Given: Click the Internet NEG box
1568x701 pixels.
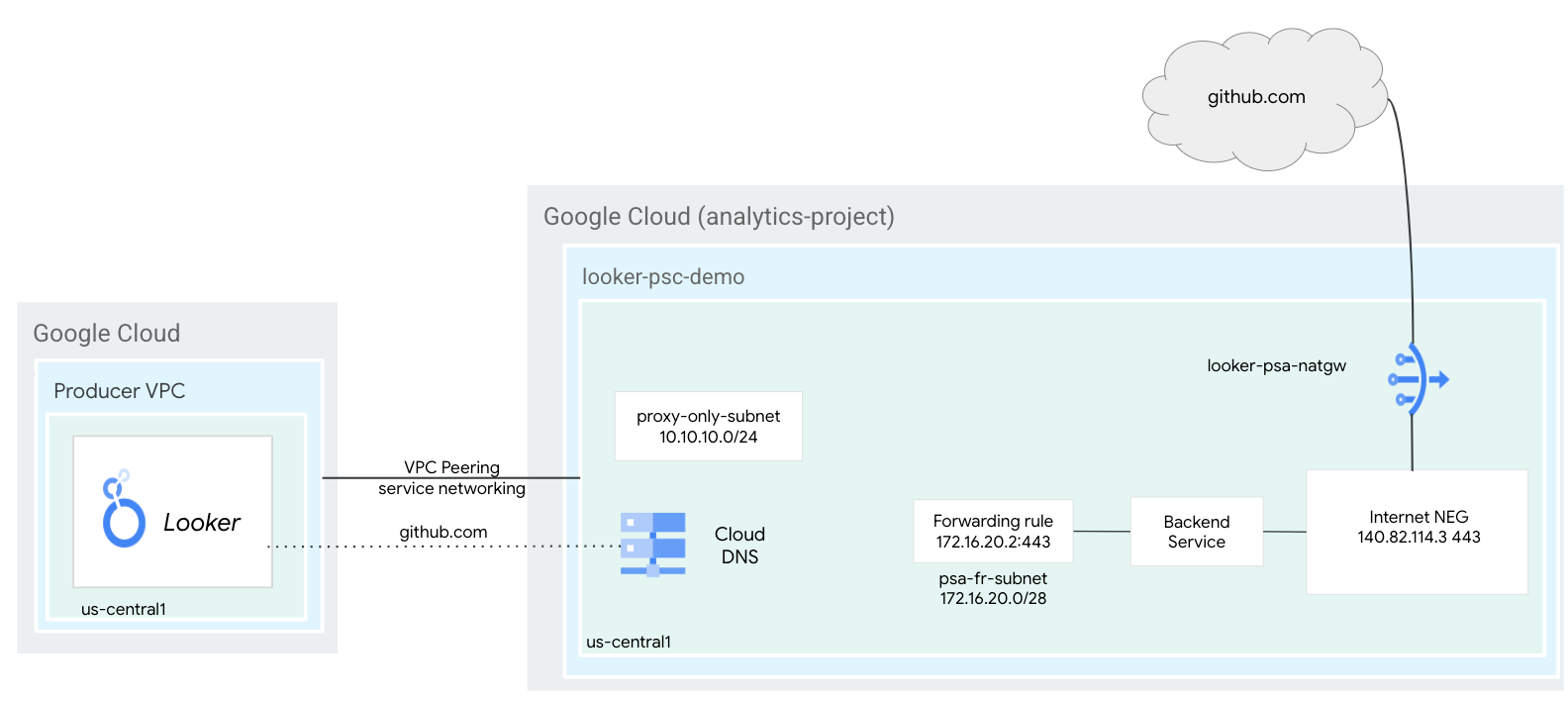Looking at the screenshot, I should point(1418,531).
